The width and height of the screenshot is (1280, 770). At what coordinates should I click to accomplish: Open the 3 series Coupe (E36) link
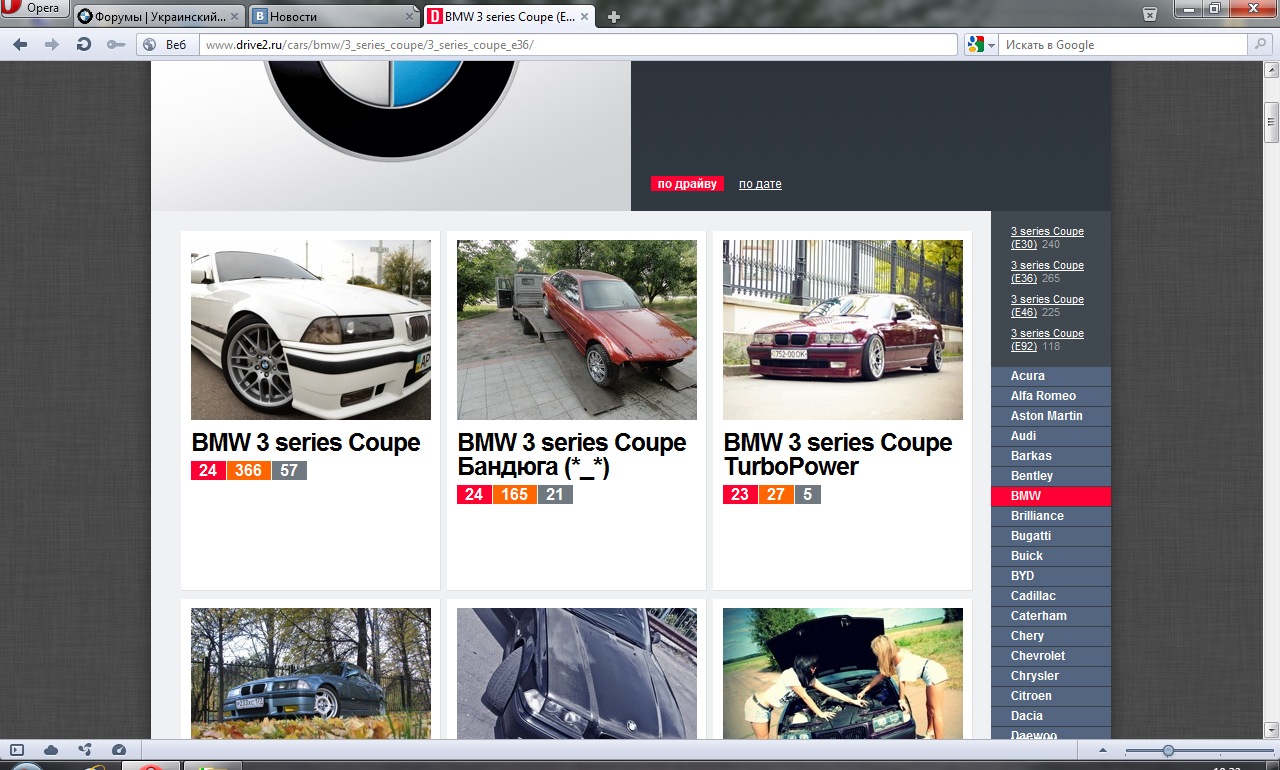pyautogui.click(x=1047, y=272)
